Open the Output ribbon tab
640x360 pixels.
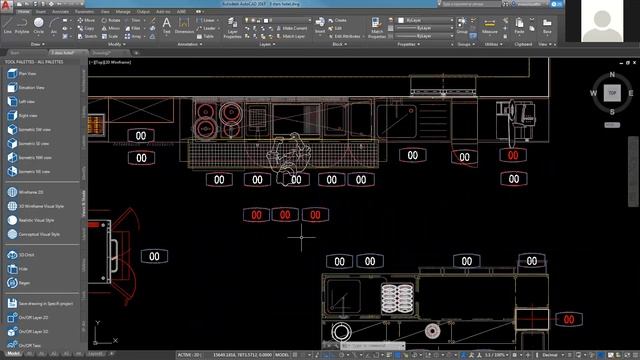coord(143,12)
